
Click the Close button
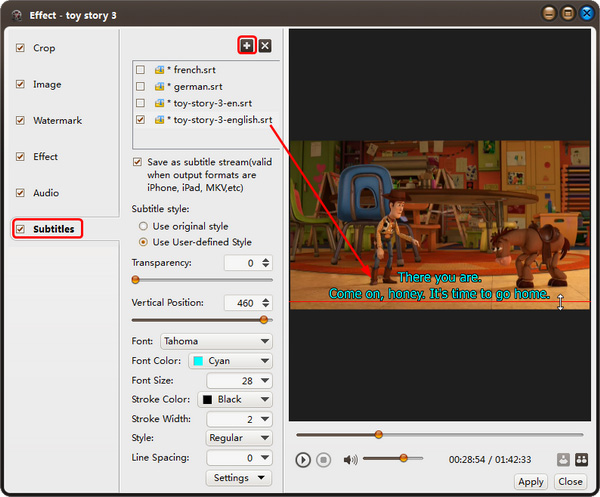click(x=570, y=482)
